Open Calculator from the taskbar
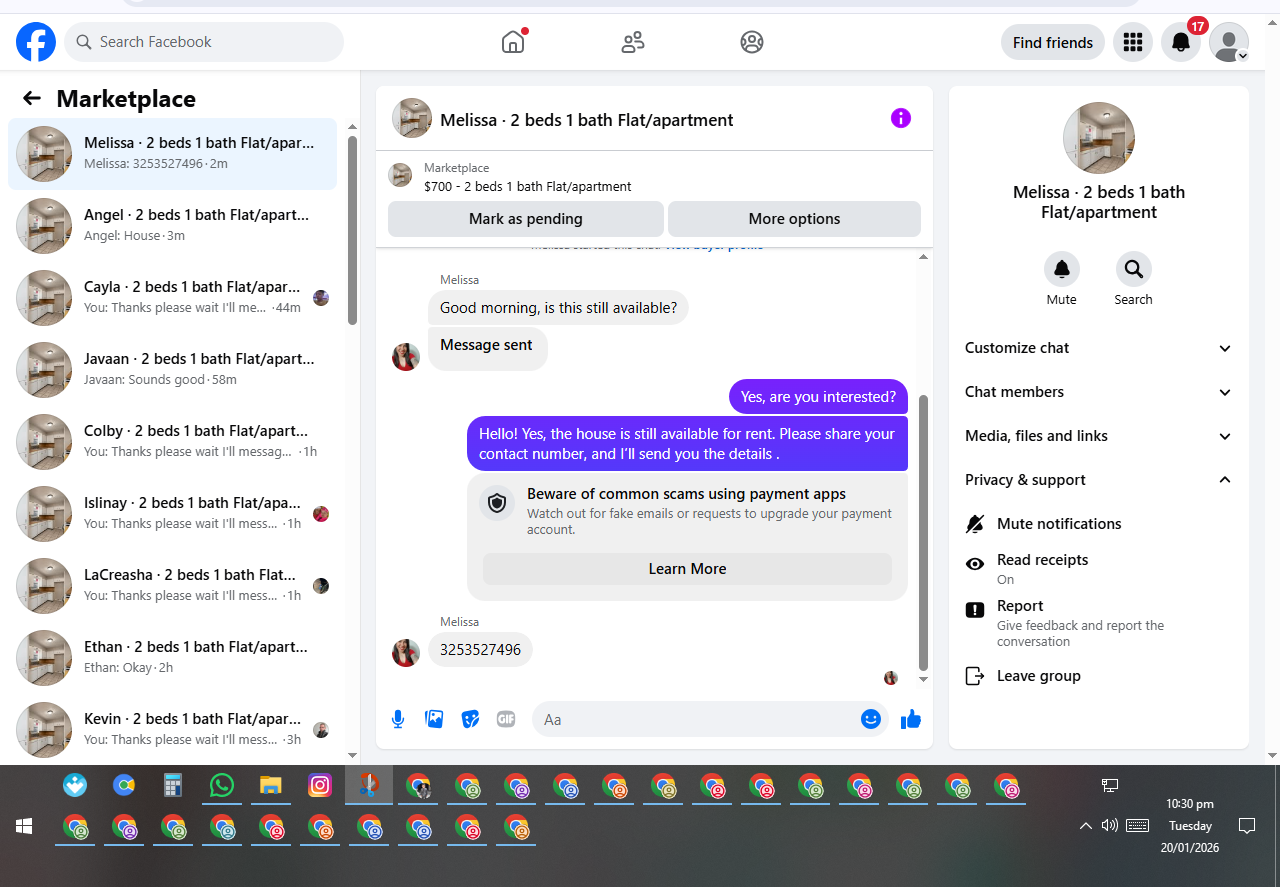Viewport: 1280px width, 887px height. coord(173,786)
